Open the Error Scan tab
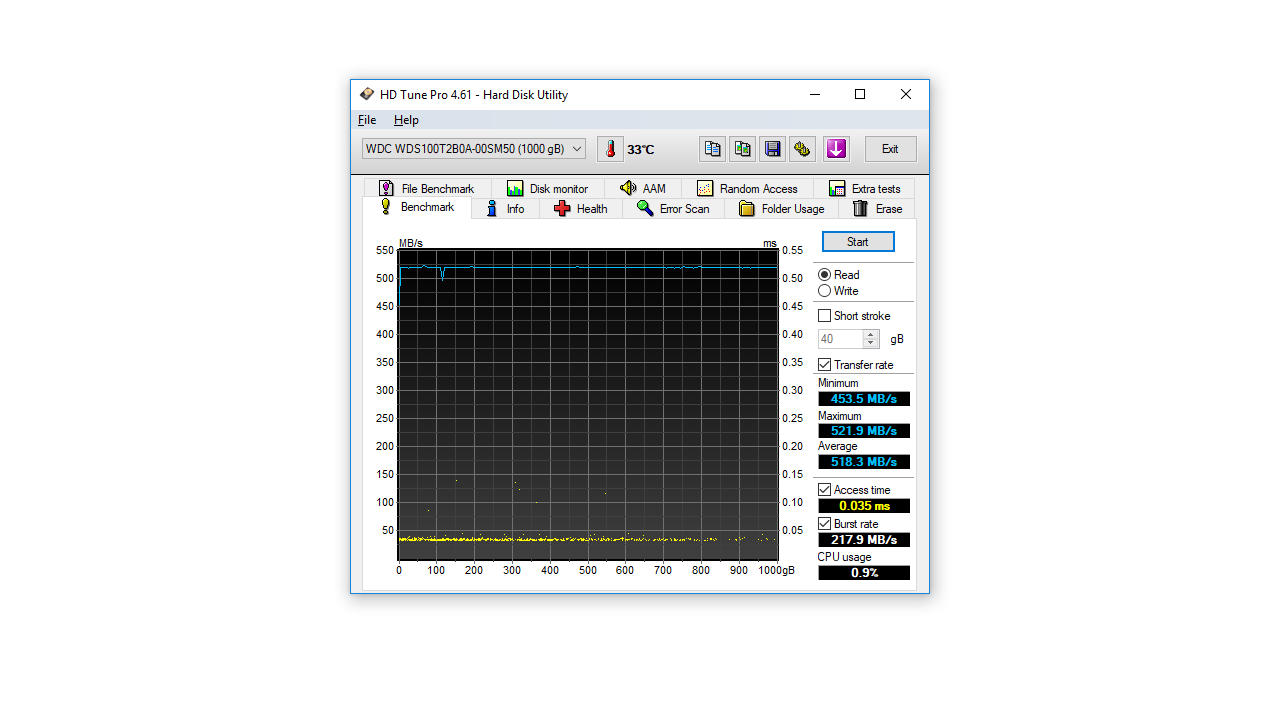Image resolution: width=1280 pixels, height=720 pixels. 673,209
